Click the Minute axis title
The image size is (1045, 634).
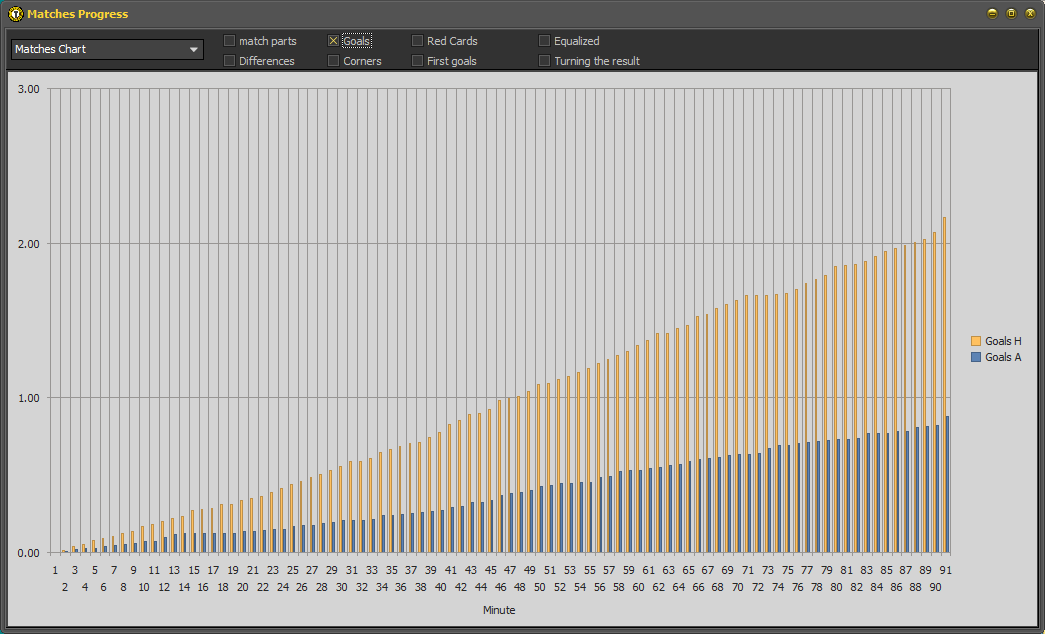[x=499, y=610]
